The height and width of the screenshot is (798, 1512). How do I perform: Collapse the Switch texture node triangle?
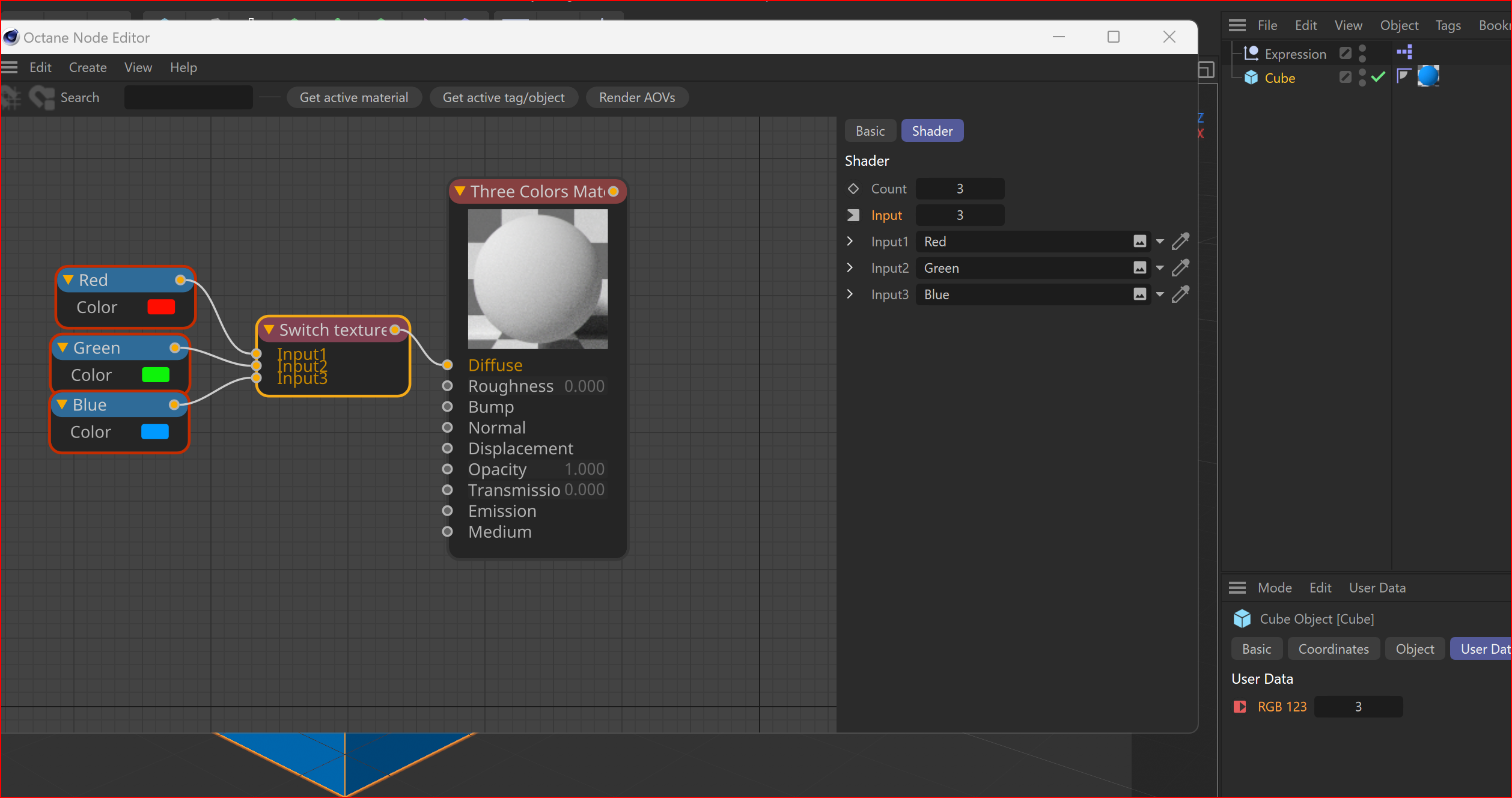[x=269, y=330]
